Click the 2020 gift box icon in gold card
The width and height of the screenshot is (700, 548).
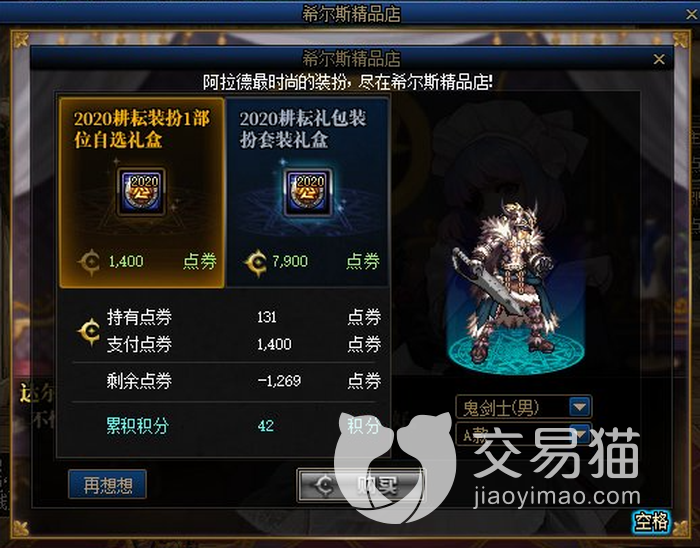pos(141,192)
